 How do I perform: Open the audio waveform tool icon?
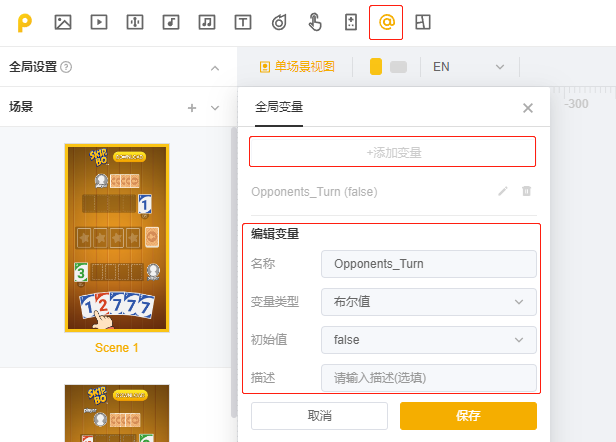(x=135, y=22)
